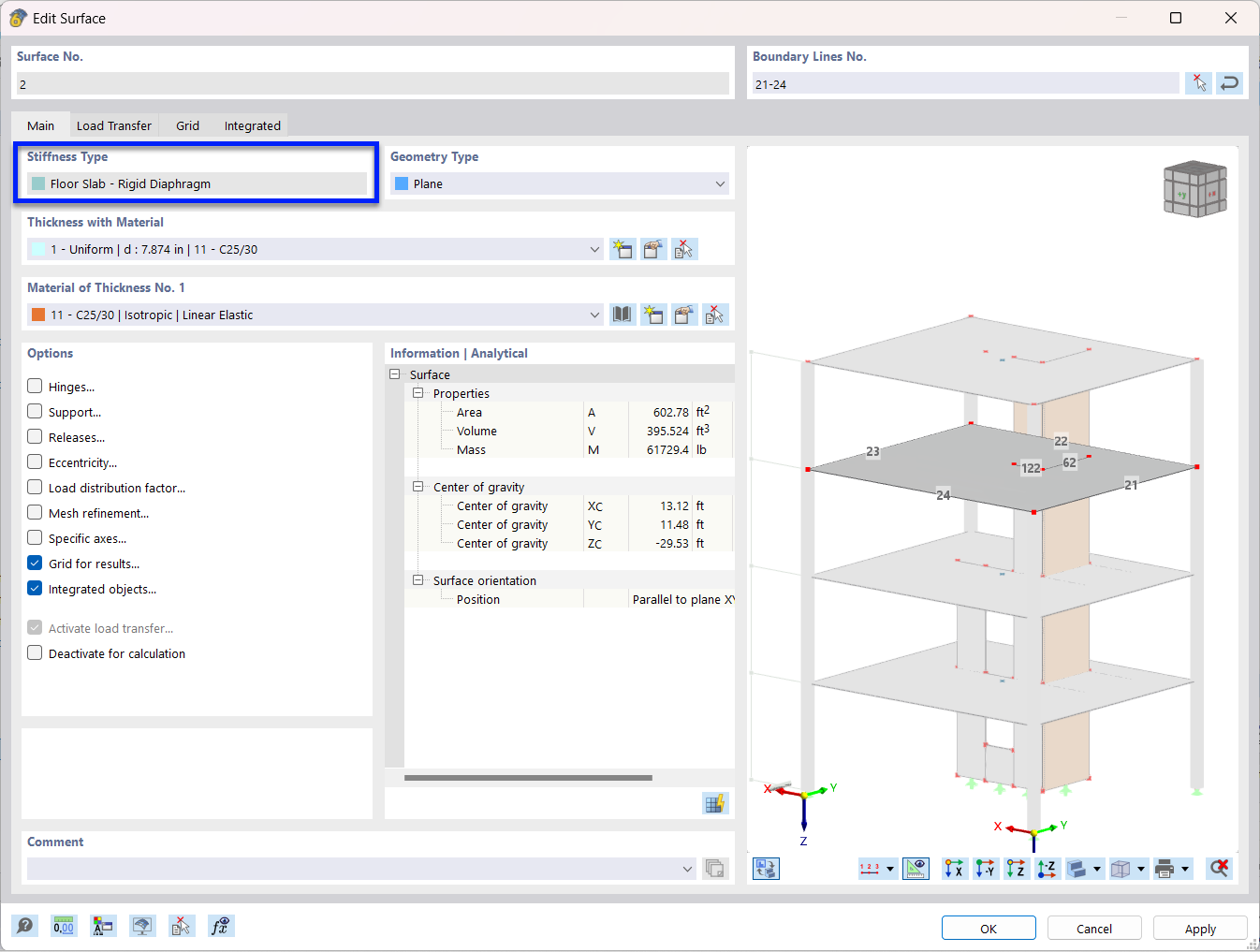1260x952 pixels.
Task: Click the wireframe cube display icon
Action: (1121, 869)
